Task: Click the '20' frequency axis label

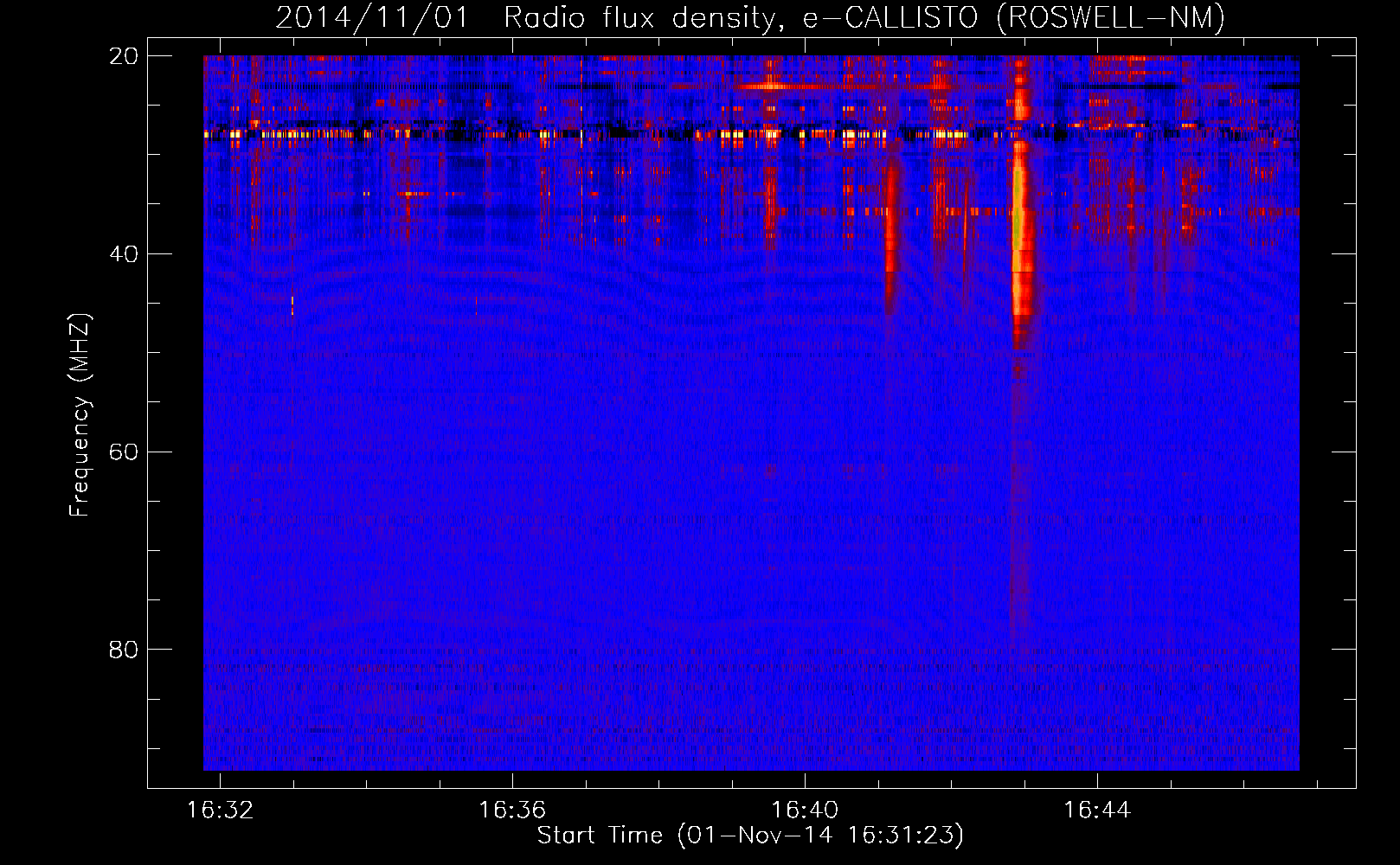Action: (125, 56)
